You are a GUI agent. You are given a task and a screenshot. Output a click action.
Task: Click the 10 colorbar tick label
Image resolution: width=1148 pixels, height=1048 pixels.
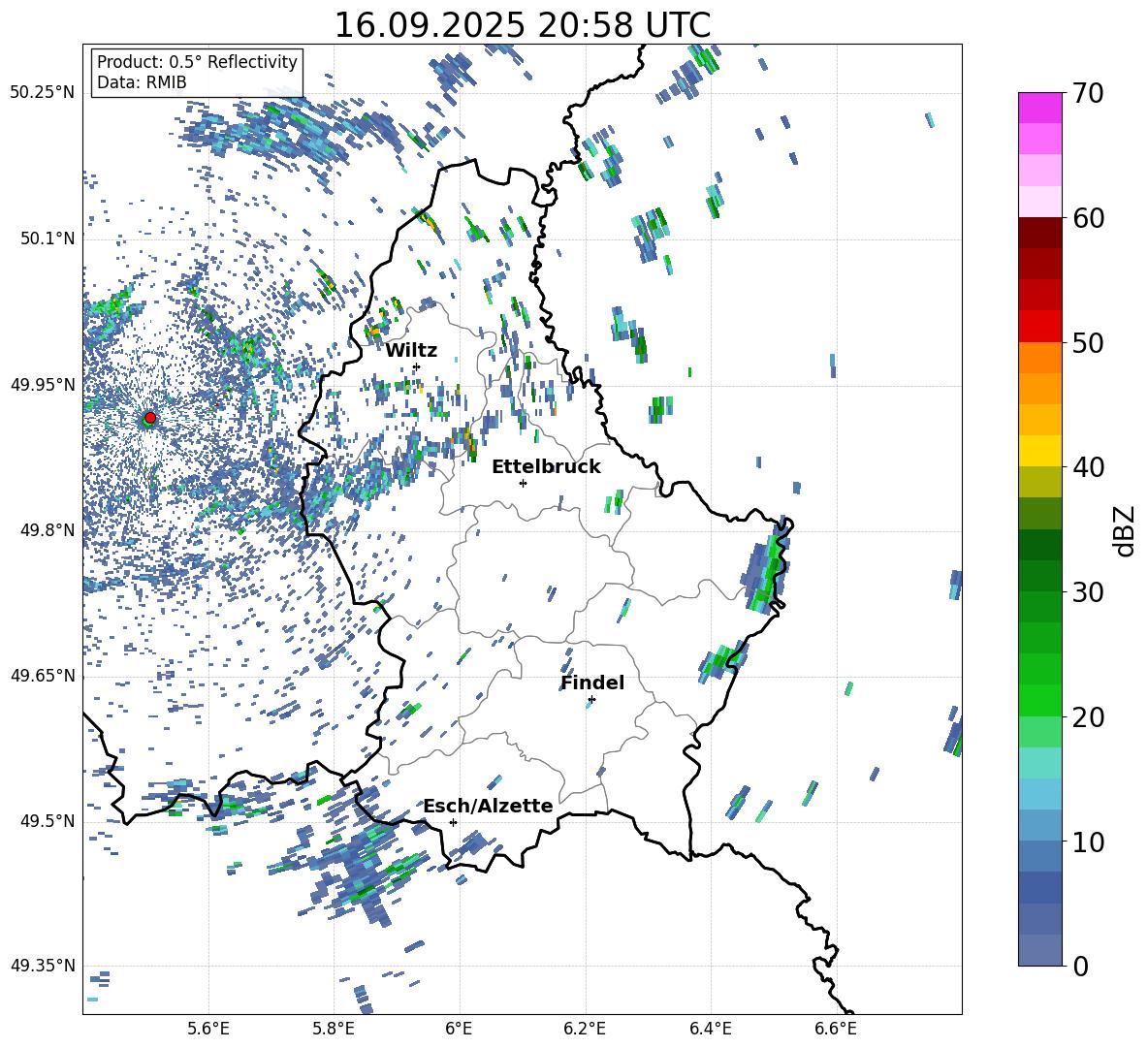[x=1088, y=842]
